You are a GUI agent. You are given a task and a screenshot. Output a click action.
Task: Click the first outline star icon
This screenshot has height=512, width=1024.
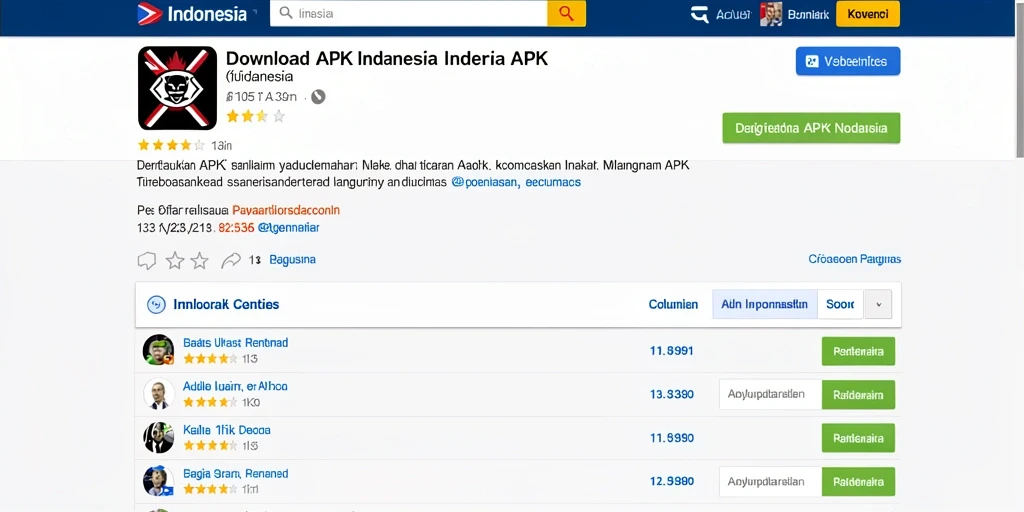point(175,261)
